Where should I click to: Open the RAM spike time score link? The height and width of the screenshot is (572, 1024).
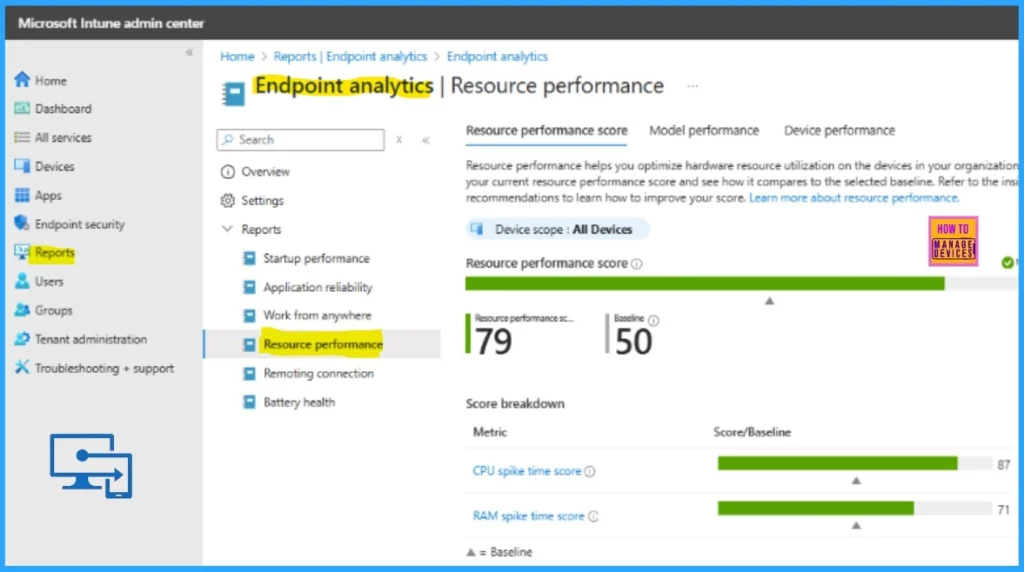[528, 516]
